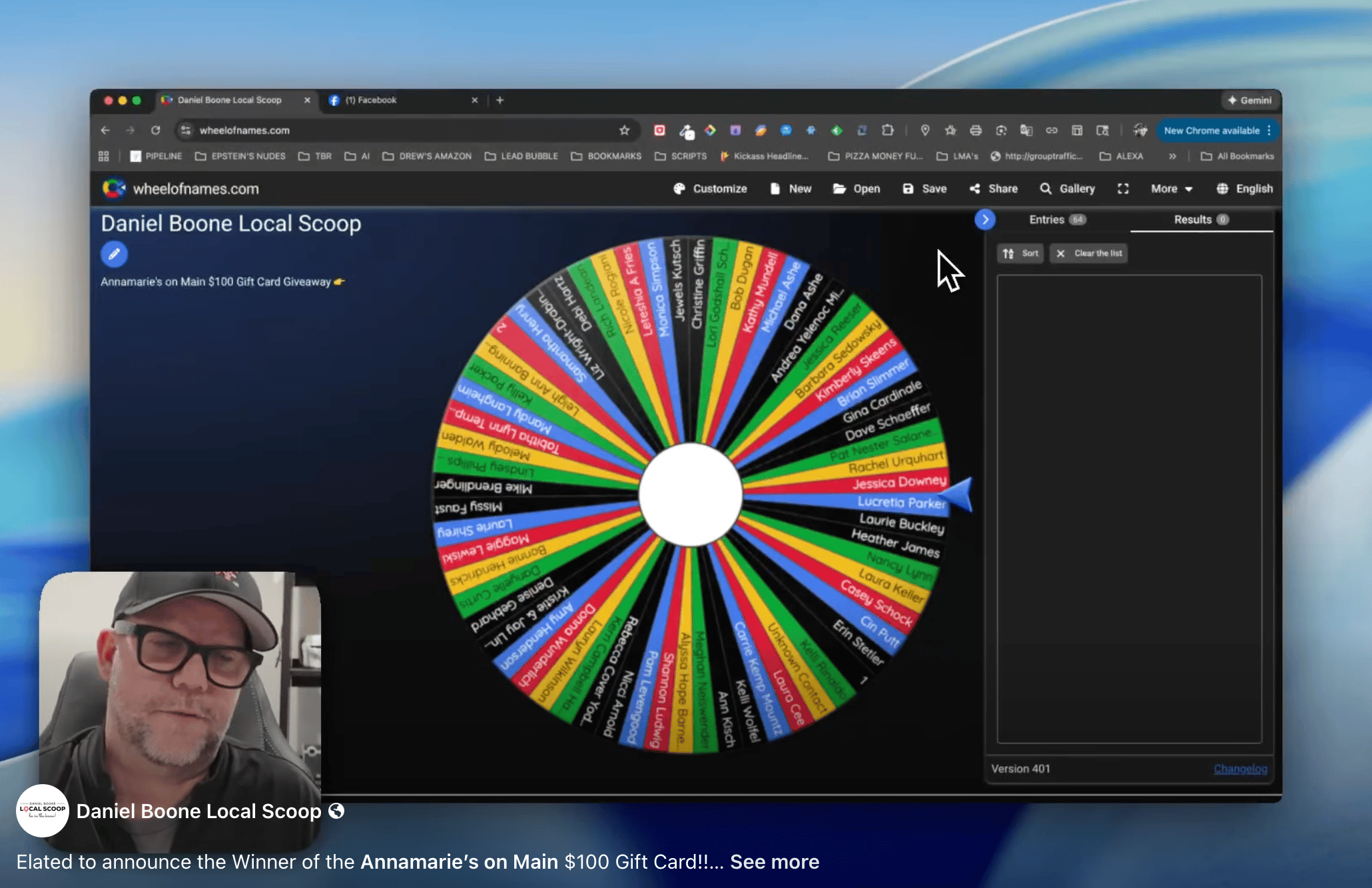Open the Changelog link
This screenshot has width=1372, height=888.
[x=1240, y=769]
